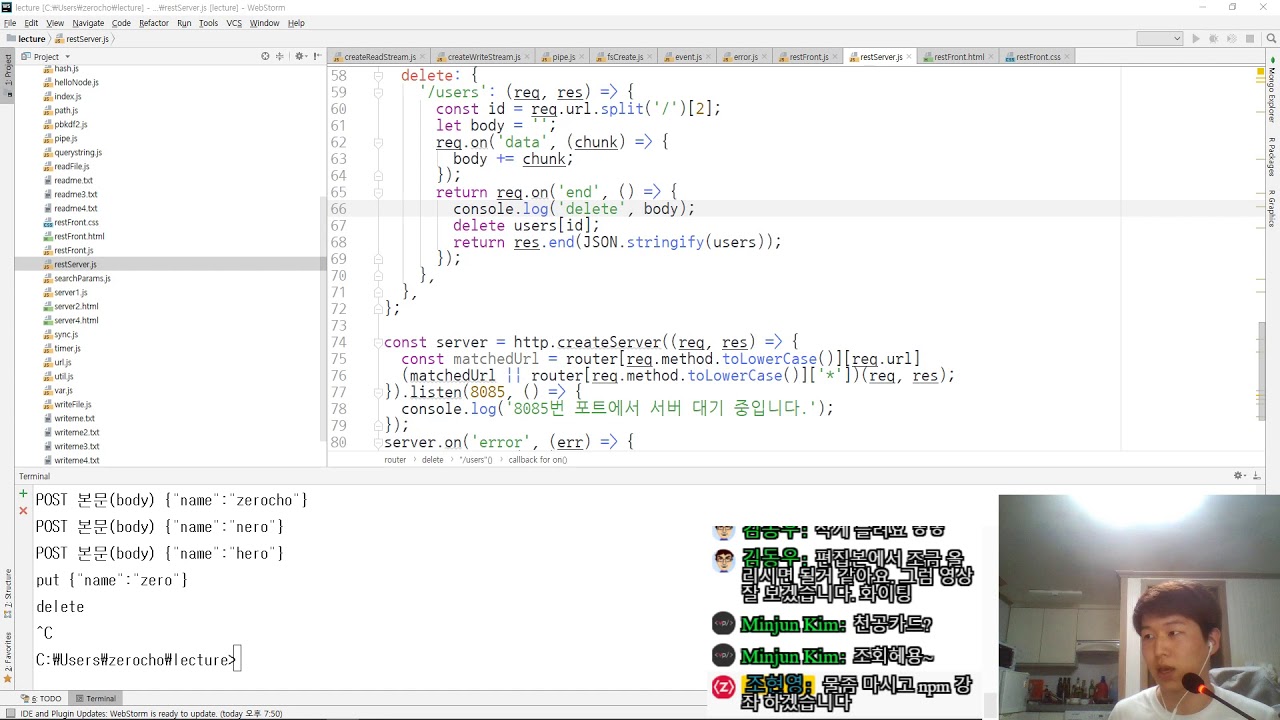Open R Graphics side panel

coord(1272,208)
